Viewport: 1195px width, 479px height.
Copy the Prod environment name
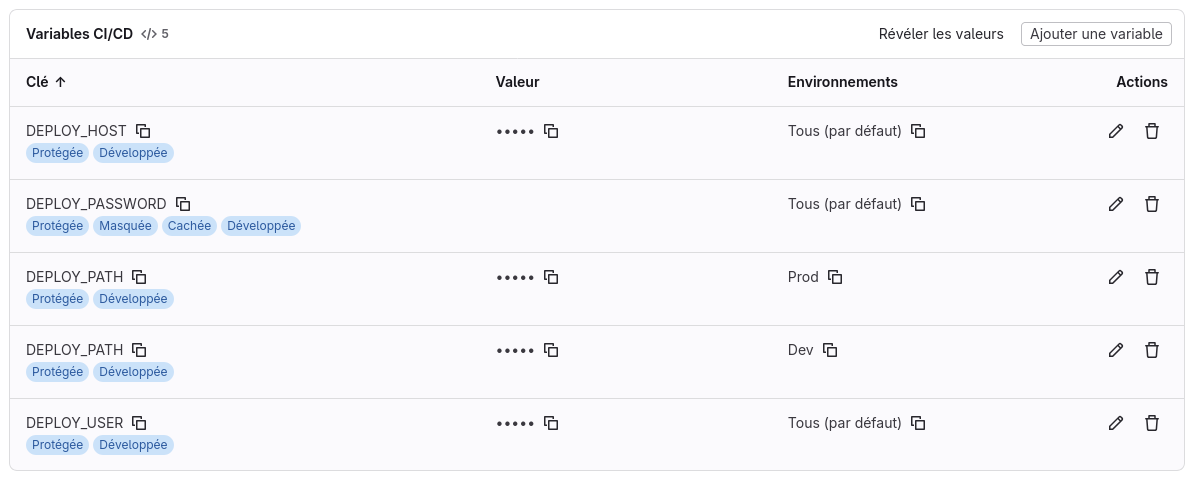click(x=835, y=277)
